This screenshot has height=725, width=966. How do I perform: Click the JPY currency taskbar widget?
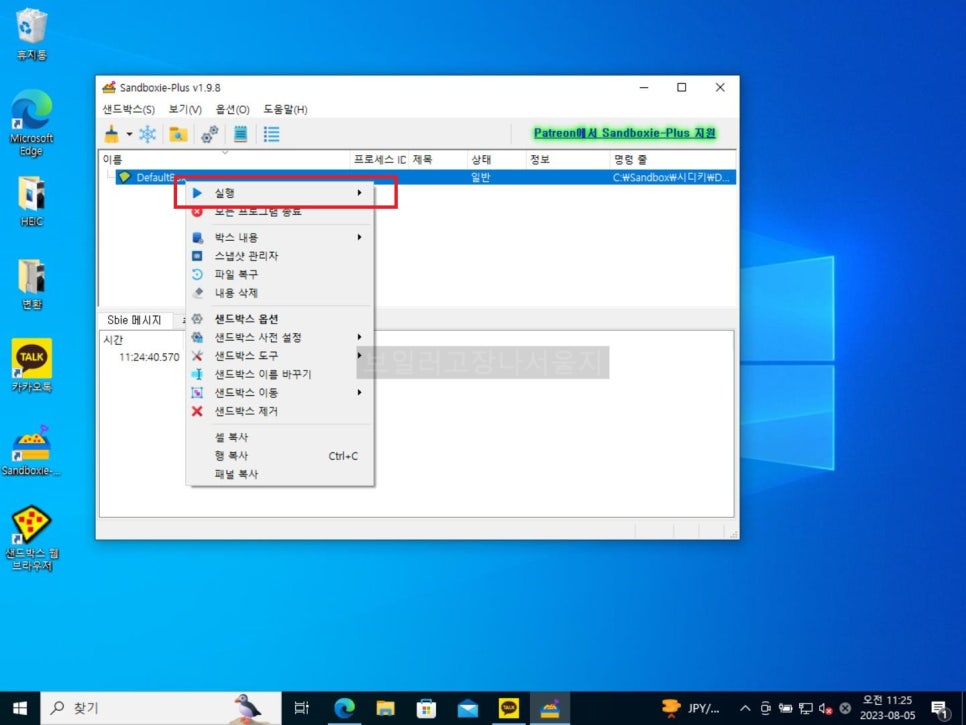click(x=690, y=708)
